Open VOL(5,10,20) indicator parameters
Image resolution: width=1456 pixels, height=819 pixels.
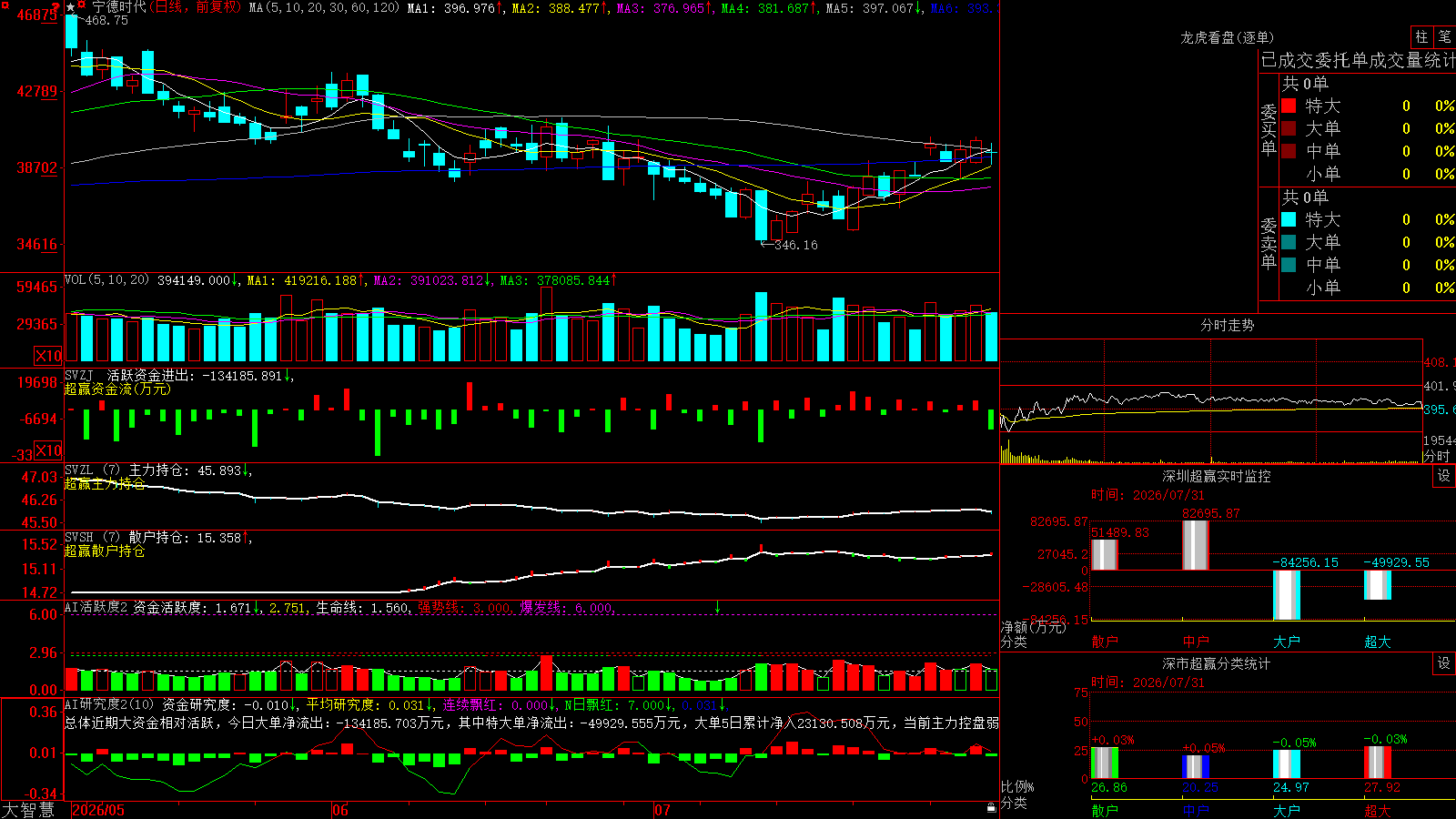(107, 280)
